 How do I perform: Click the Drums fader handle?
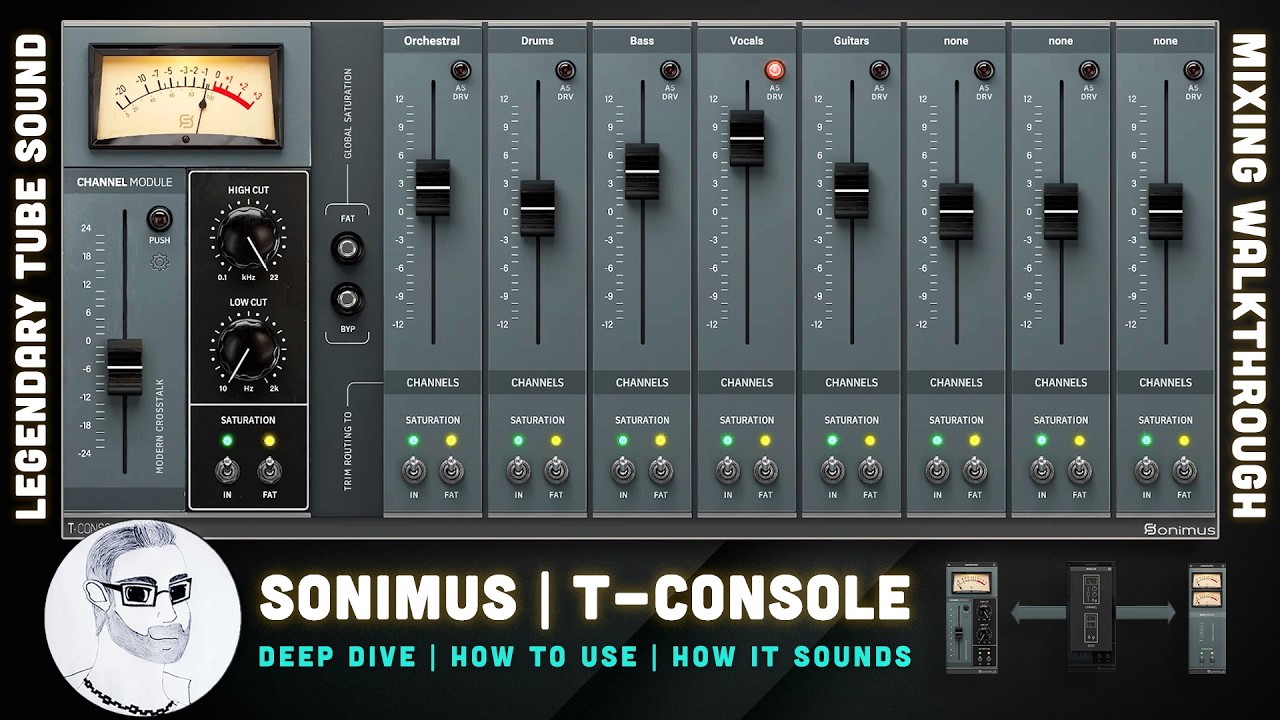[x=538, y=208]
